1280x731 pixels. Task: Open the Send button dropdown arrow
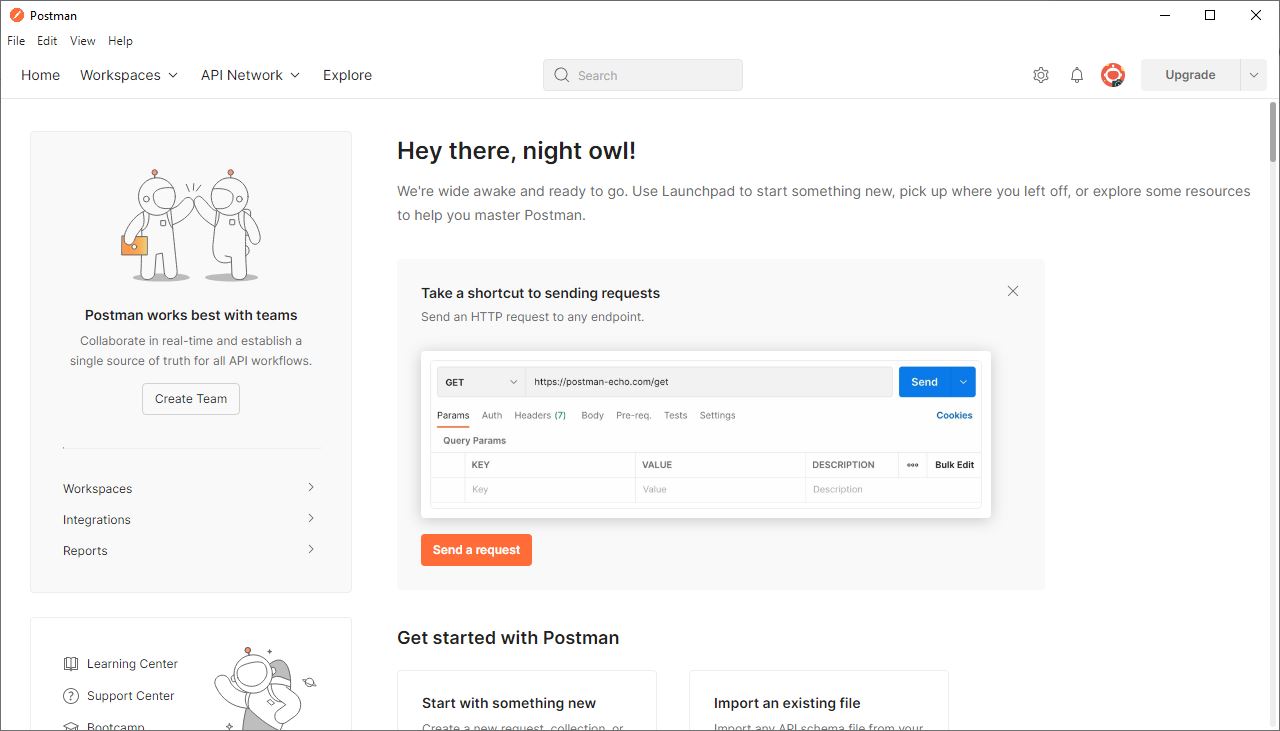pos(963,382)
